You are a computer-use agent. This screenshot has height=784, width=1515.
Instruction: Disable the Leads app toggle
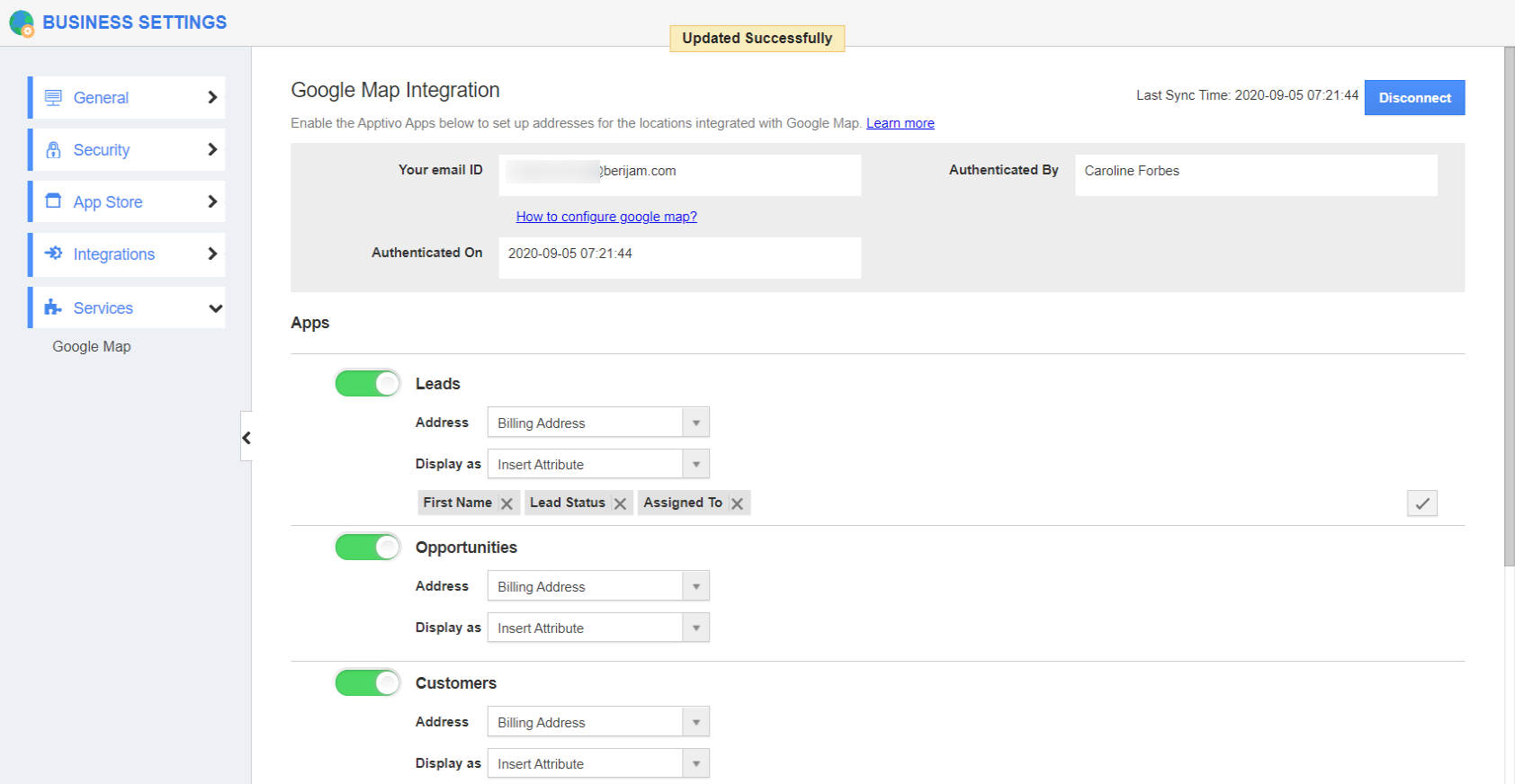tap(367, 384)
